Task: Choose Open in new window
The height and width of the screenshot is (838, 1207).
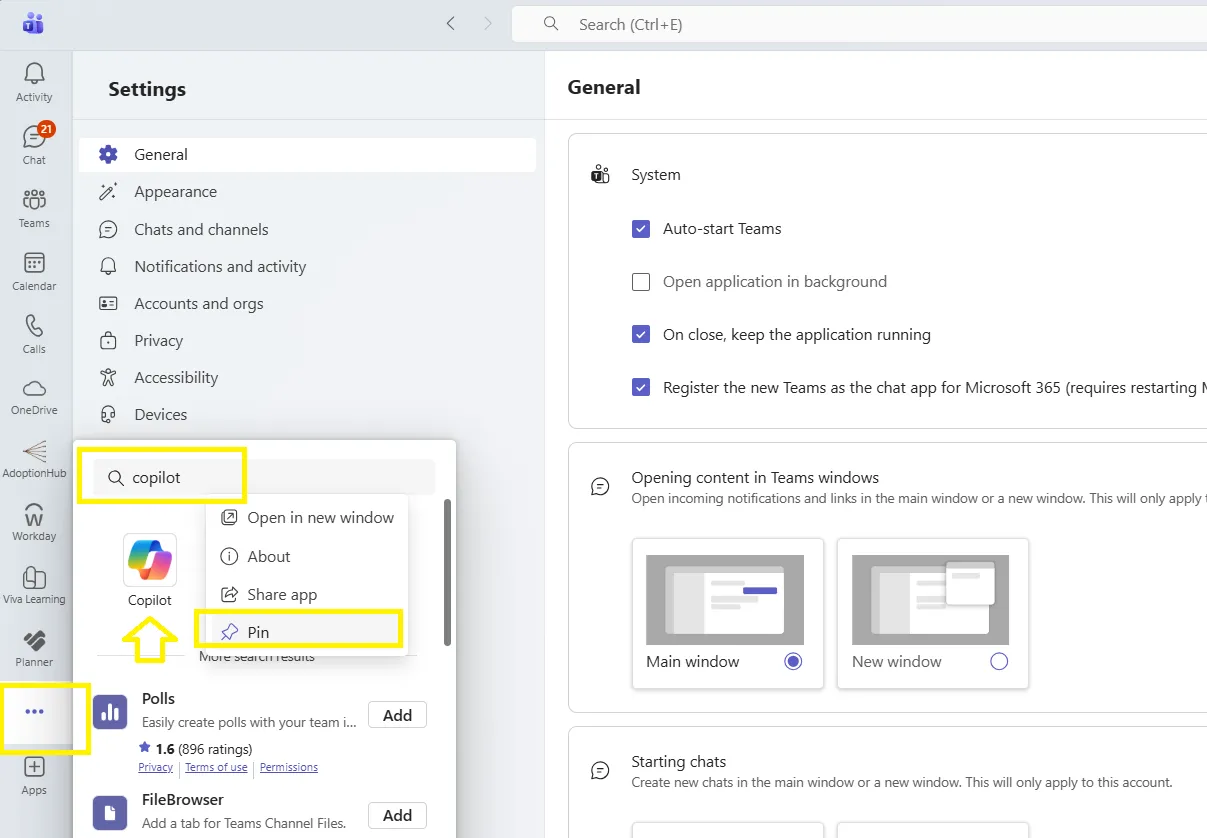Action: pos(320,518)
